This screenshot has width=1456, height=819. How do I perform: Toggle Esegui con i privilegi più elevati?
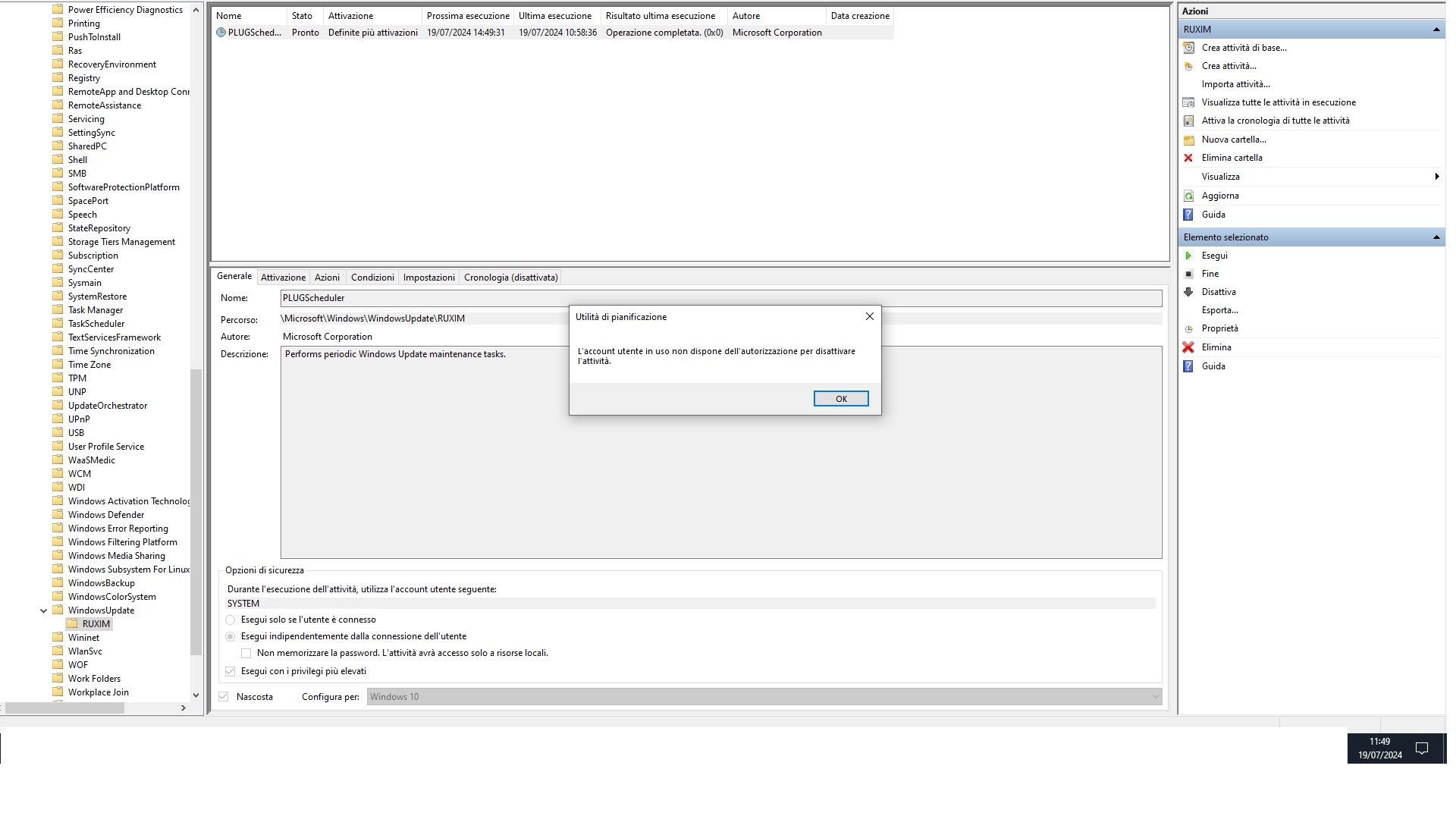[231, 671]
